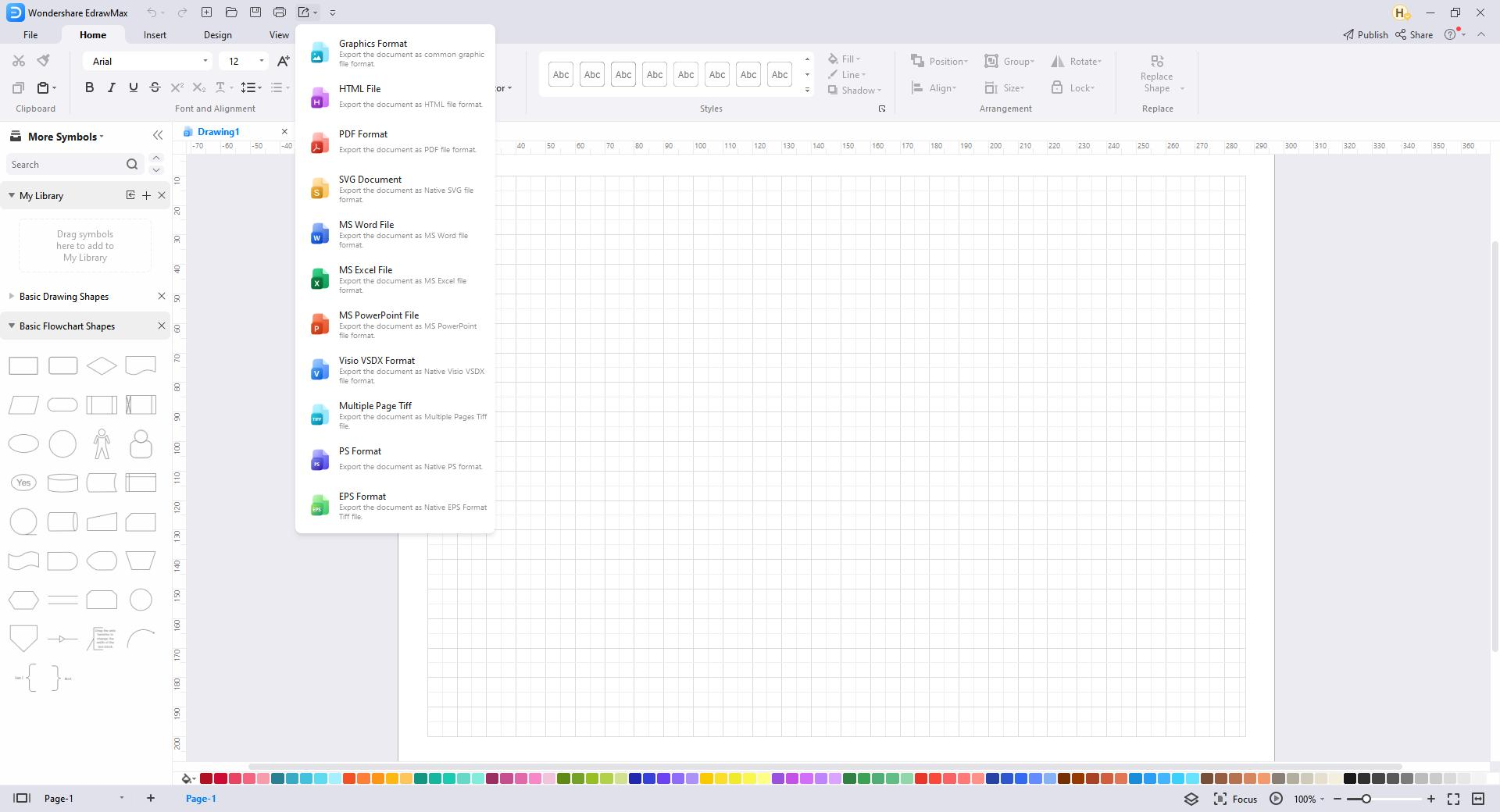Open the Group dropdown
This screenshot has height=812, width=1500.
click(x=1009, y=61)
